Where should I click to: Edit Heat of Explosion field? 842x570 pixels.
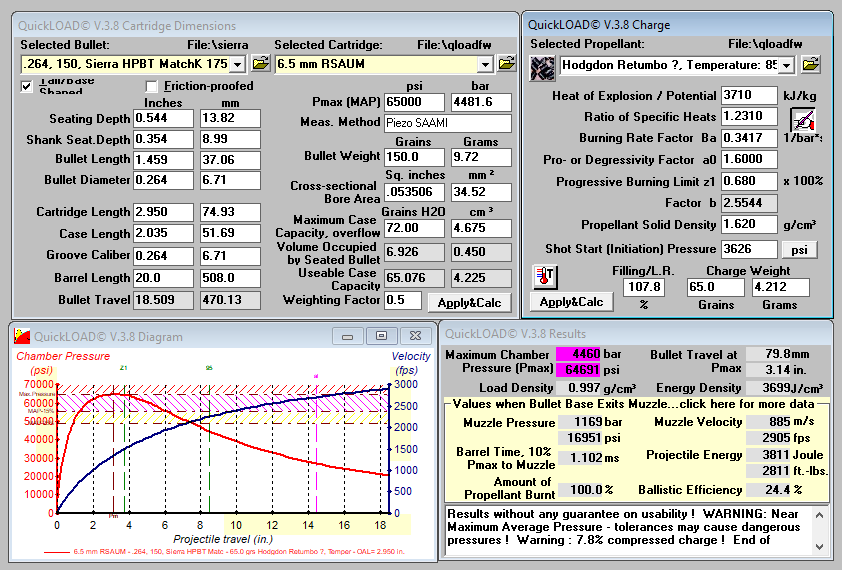749,95
